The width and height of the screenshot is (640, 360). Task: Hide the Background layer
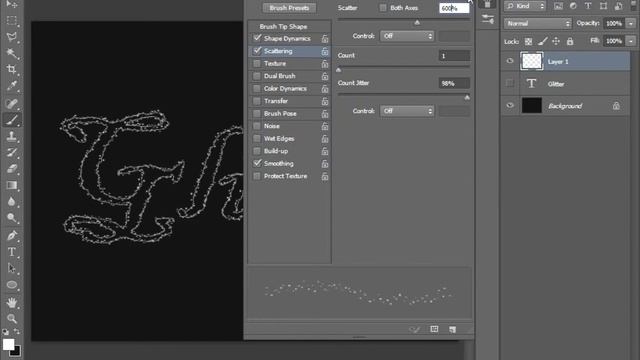coord(510,105)
